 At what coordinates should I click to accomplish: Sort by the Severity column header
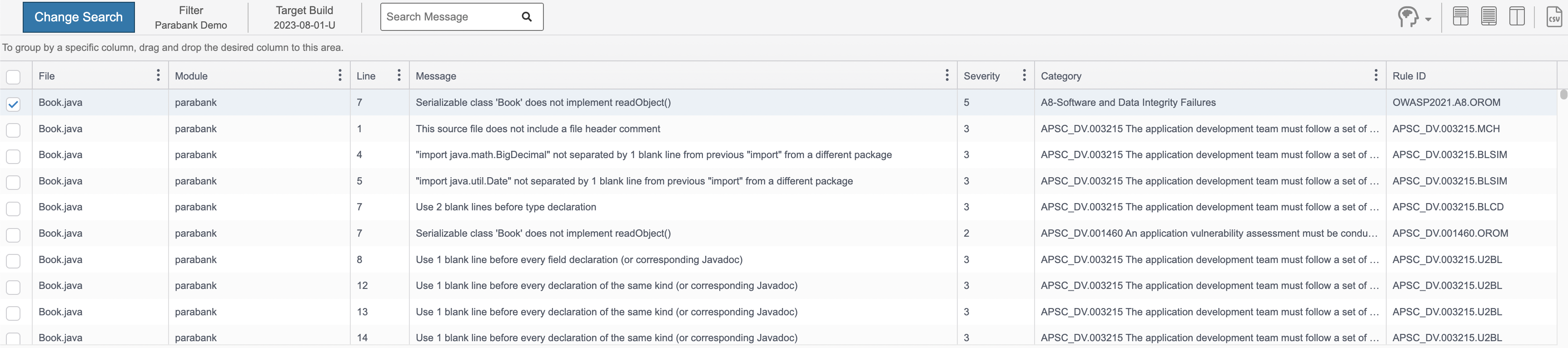[981, 76]
